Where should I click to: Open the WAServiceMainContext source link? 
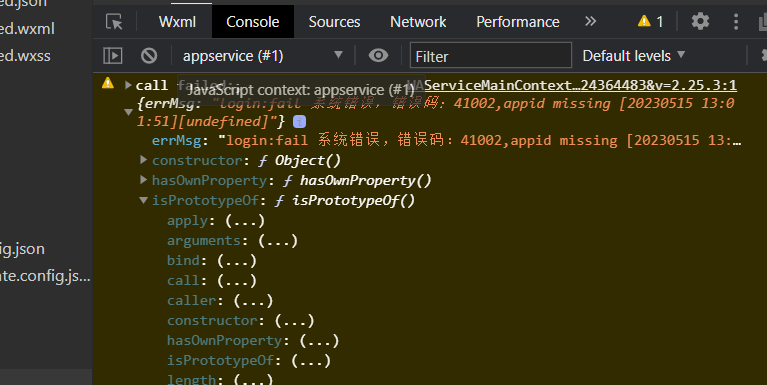coord(580,85)
